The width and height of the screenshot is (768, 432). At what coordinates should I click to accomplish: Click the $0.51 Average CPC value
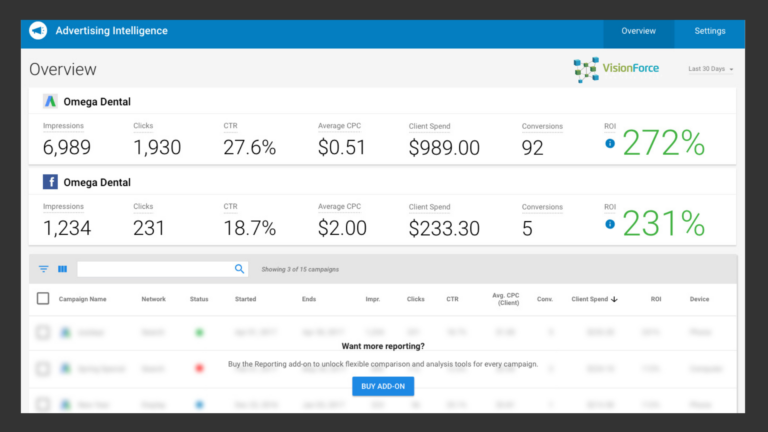(x=342, y=147)
